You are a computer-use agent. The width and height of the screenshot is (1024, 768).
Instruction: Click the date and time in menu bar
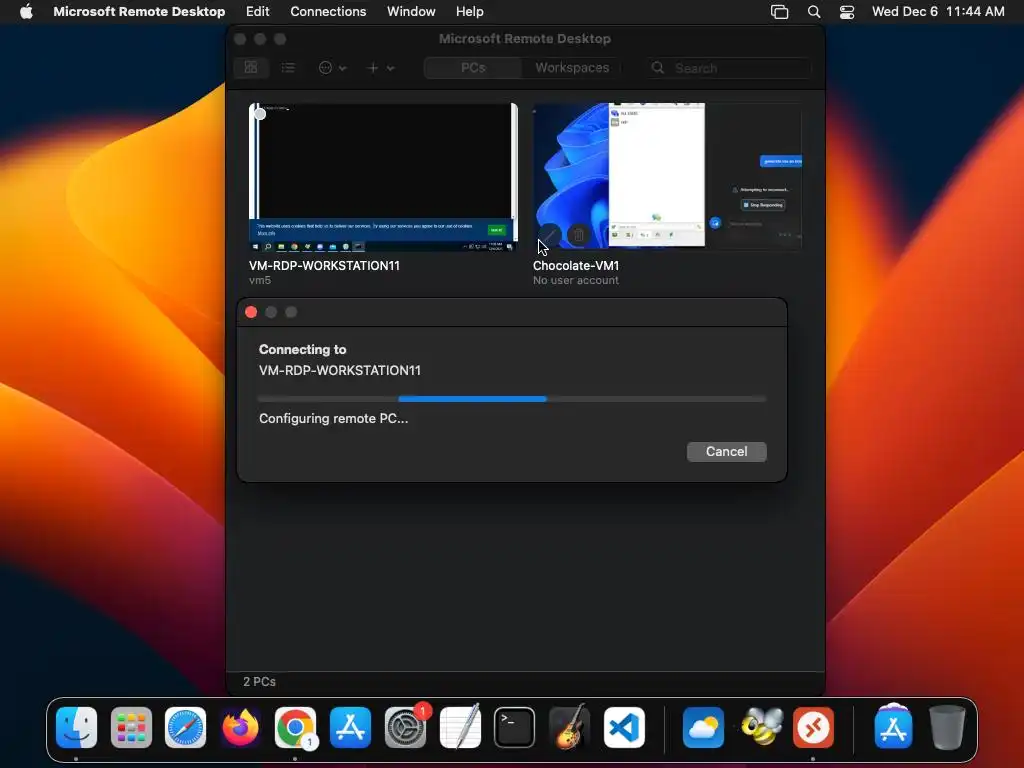click(x=938, y=12)
